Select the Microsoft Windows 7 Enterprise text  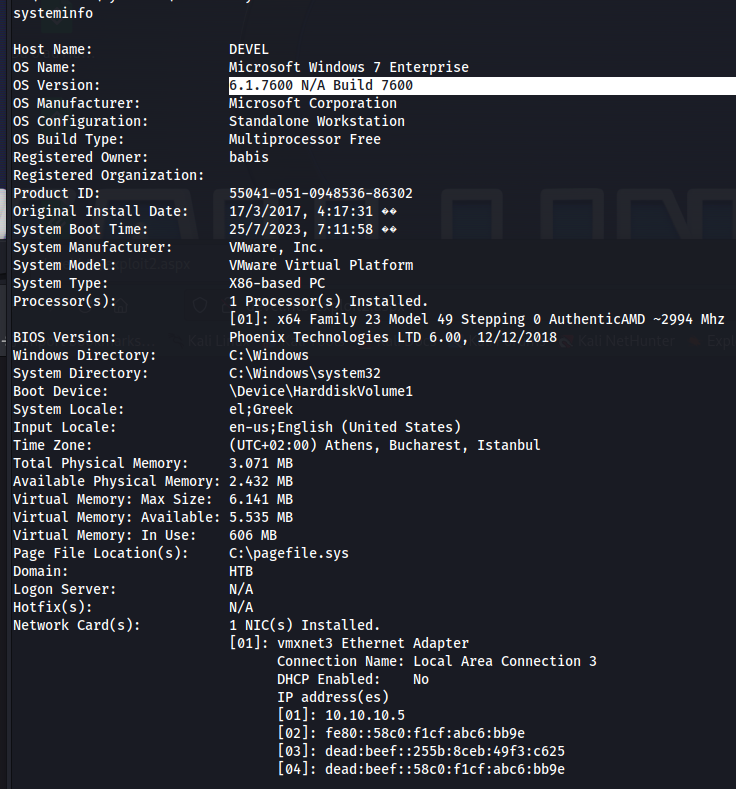348,67
